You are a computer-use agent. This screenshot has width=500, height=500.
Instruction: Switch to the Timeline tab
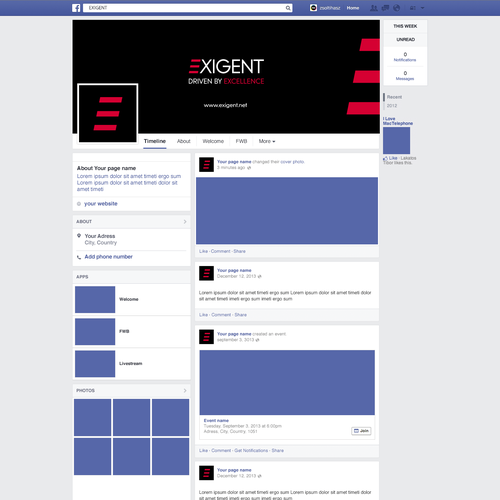click(155, 141)
